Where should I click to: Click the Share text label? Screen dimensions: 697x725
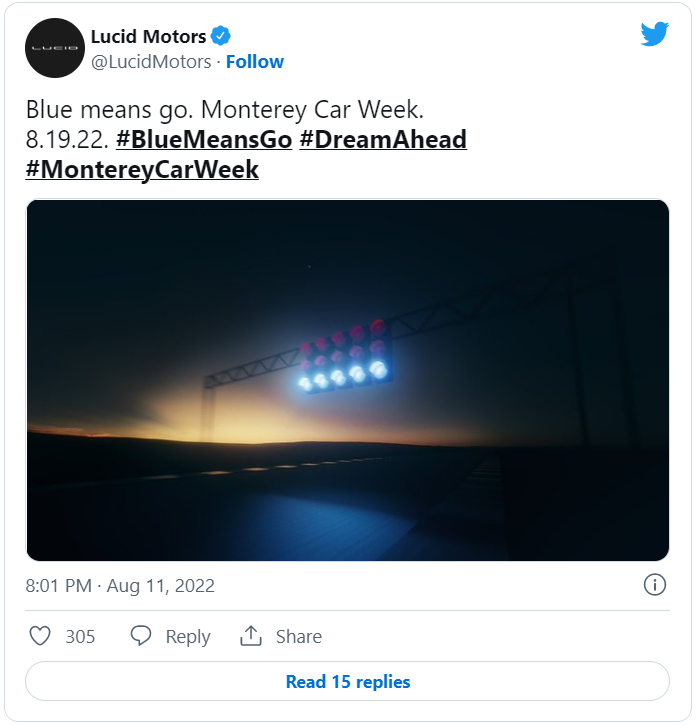(x=299, y=637)
